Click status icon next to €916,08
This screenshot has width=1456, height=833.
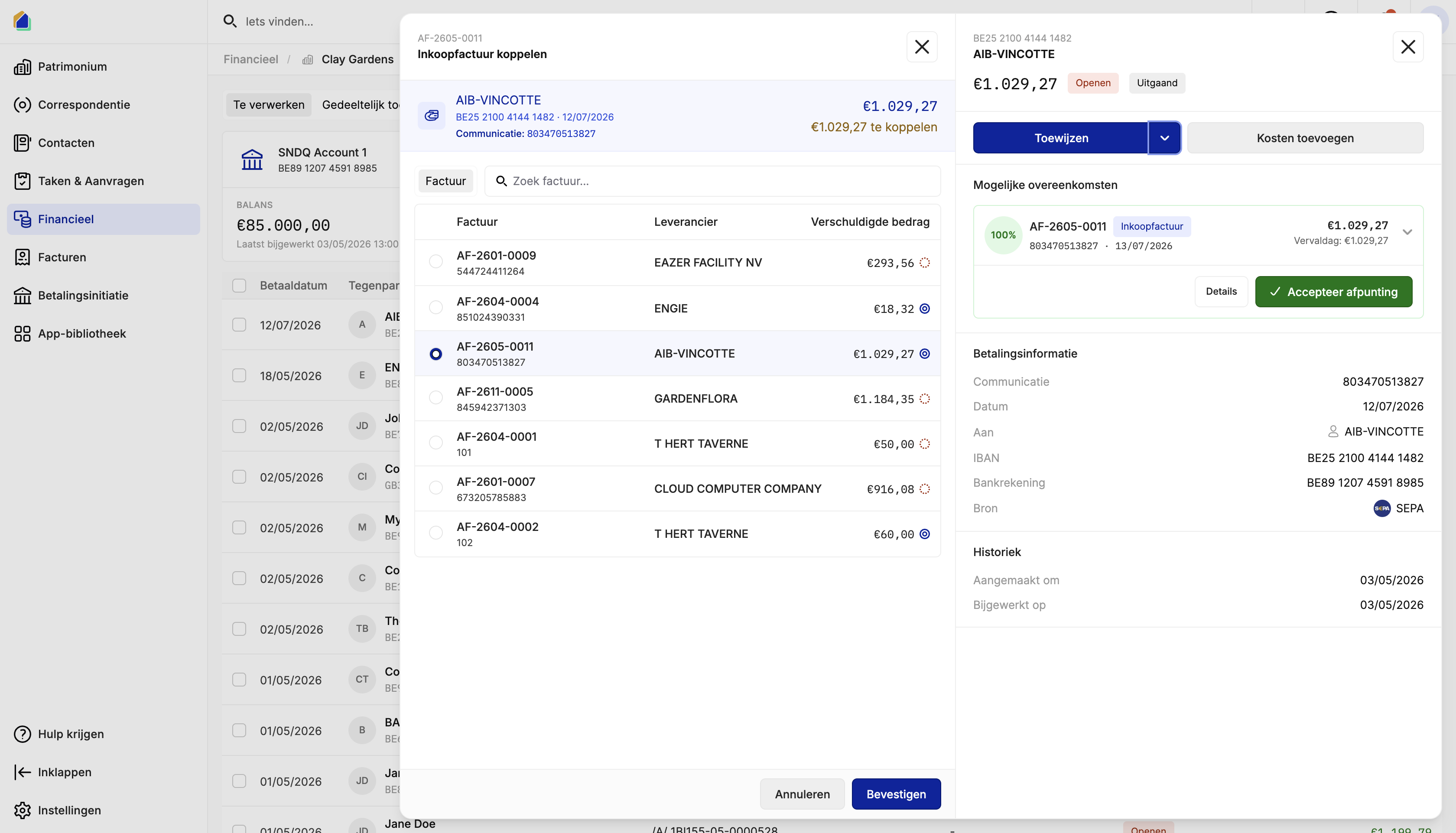pyautogui.click(x=925, y=488)
